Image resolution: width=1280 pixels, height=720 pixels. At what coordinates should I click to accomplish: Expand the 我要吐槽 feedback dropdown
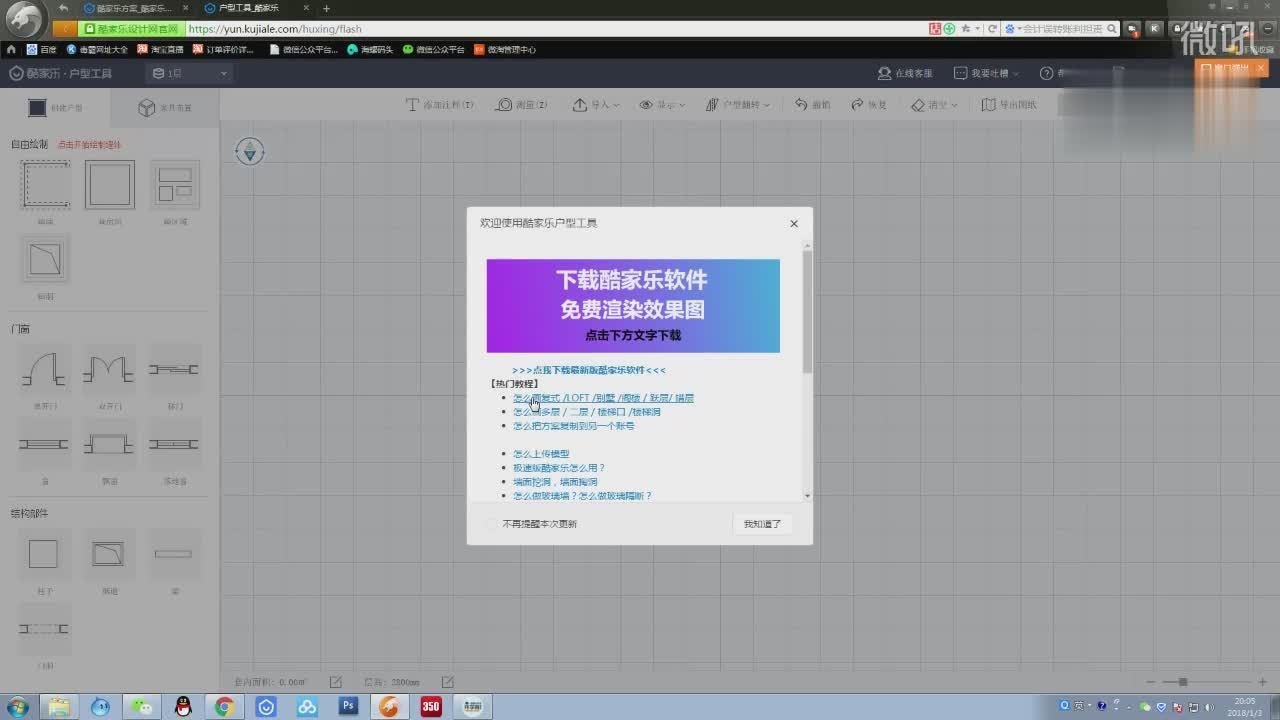coord(987,73)
